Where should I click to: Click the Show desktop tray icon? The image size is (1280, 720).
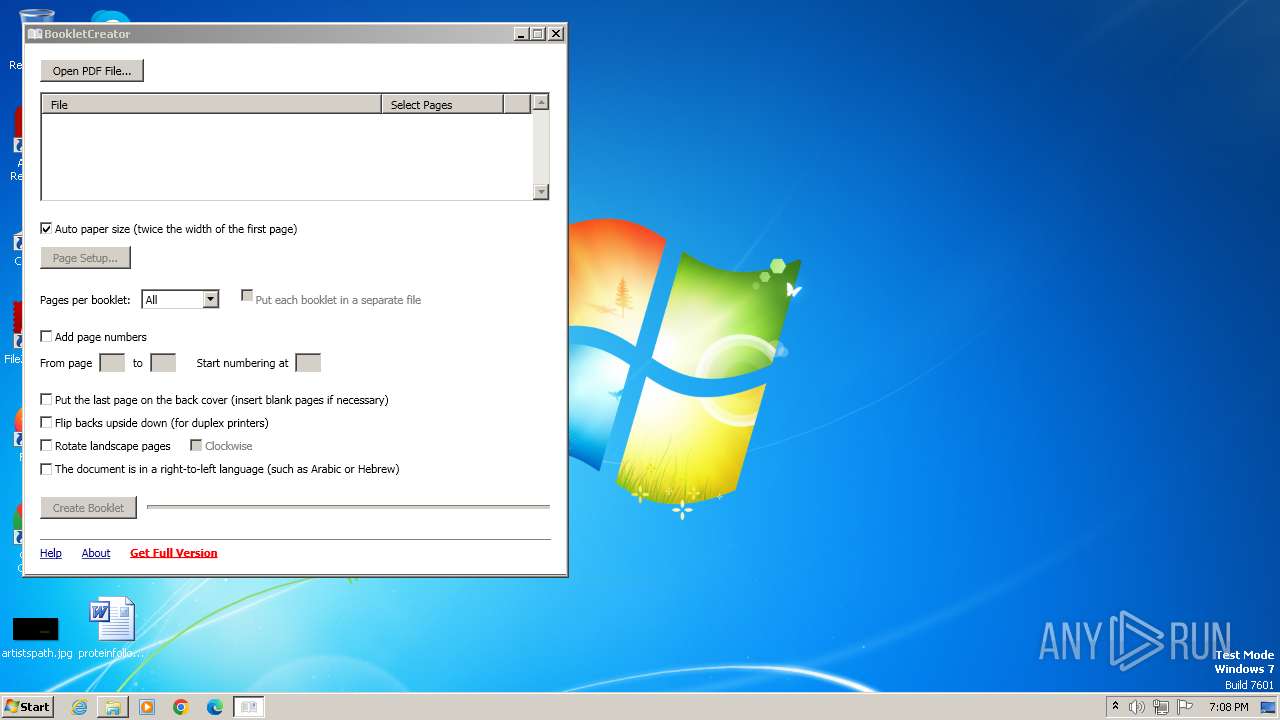1269,707
